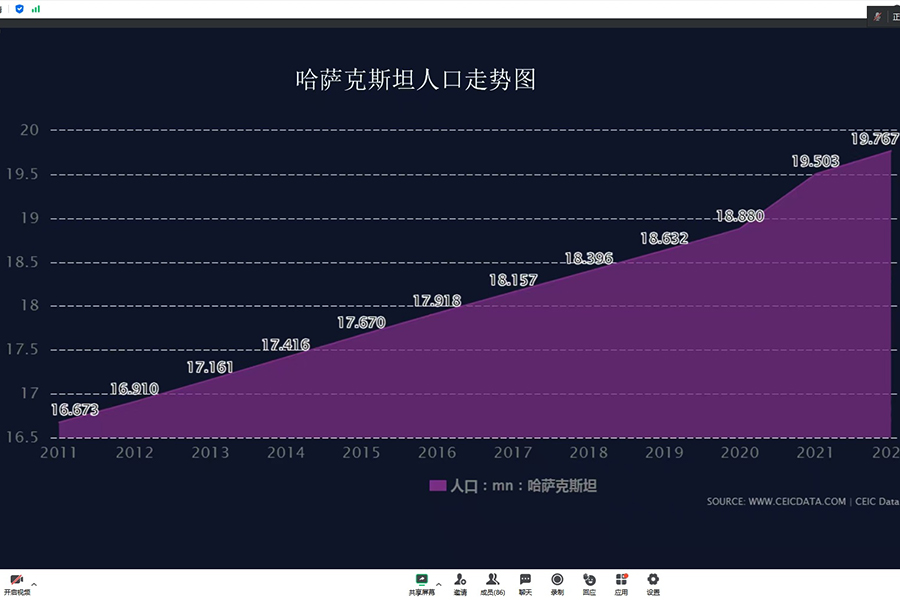Click the WWW.CEICDATA.COM source link
Image resolution: width=900 pixels, height=600 pixels.
(x=796, y=502)
